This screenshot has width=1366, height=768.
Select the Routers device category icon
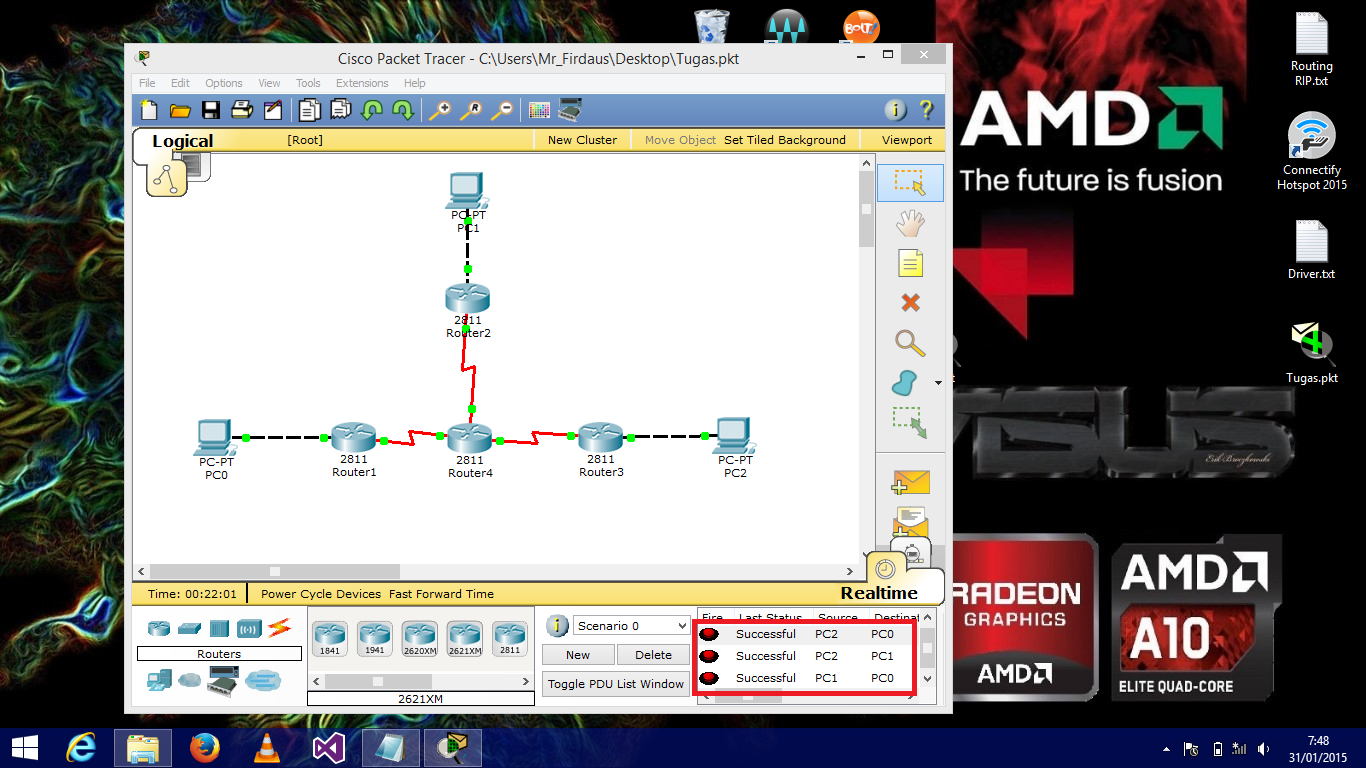(159, 628)
